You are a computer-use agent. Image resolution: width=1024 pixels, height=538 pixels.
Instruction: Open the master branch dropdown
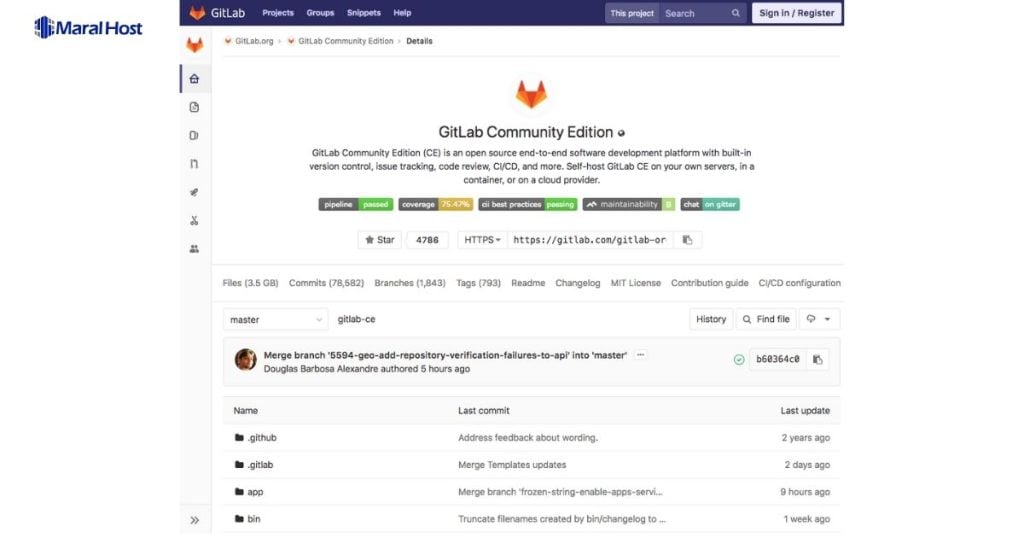[x=275, y=319]
